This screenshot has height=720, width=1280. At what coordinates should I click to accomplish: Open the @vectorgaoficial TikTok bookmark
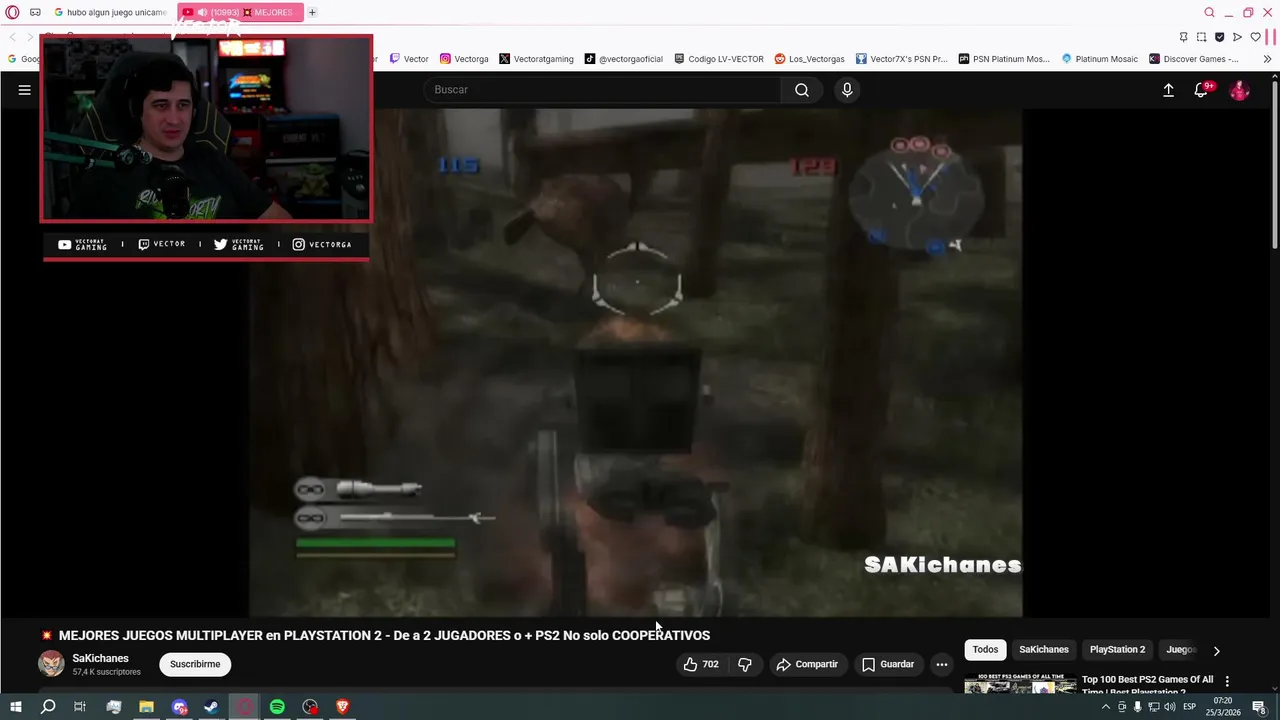coord(623,59)
